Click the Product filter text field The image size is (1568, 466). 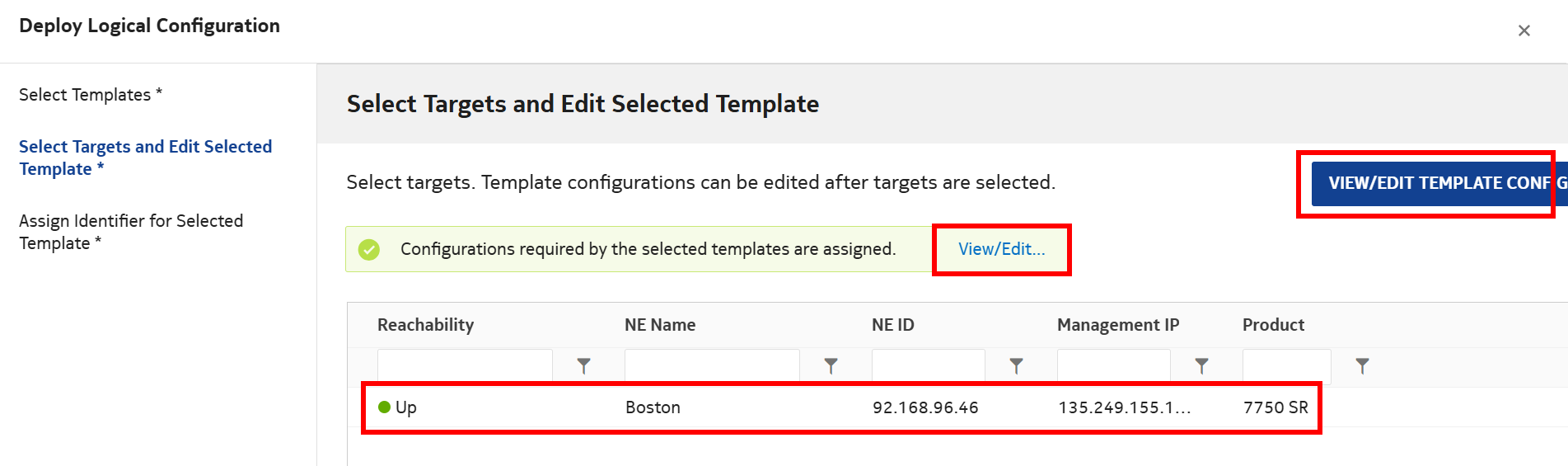(1286, 365)
